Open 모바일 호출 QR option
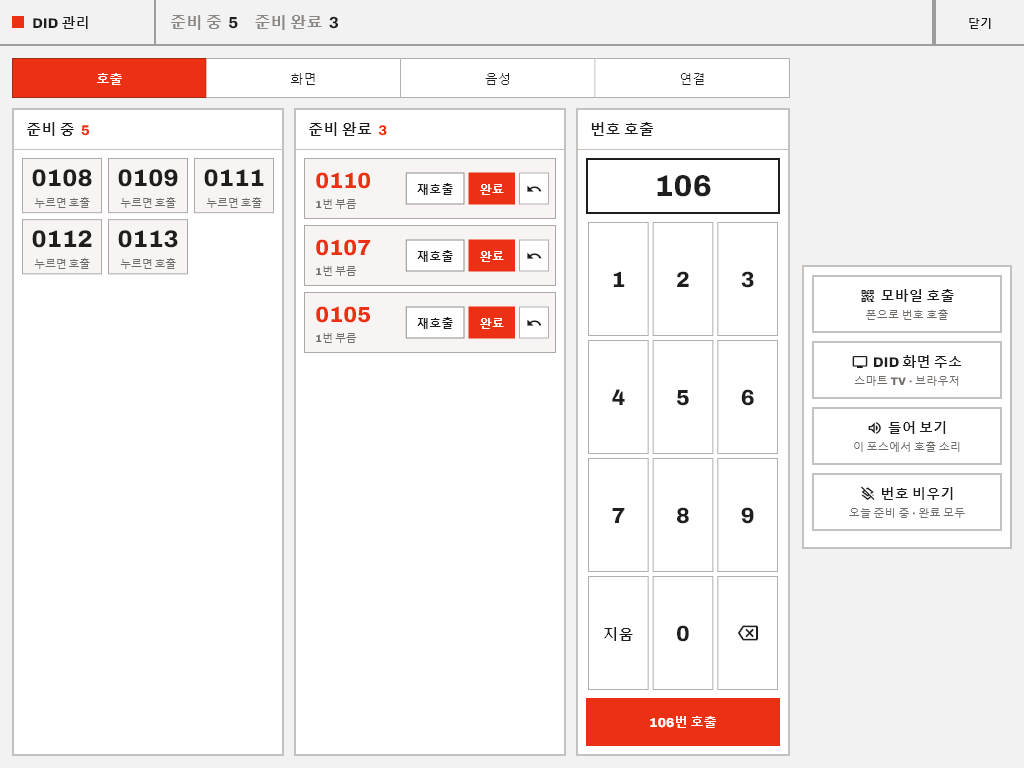This screenshot has height=768, width=1024. [x=906, y=304]
